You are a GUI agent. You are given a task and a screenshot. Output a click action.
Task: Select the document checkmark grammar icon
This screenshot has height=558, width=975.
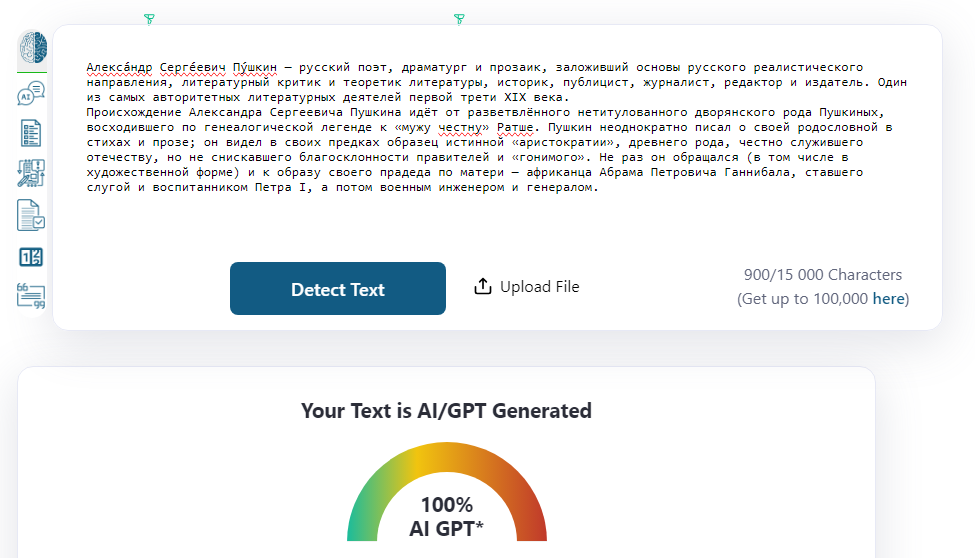coord(31,215)
